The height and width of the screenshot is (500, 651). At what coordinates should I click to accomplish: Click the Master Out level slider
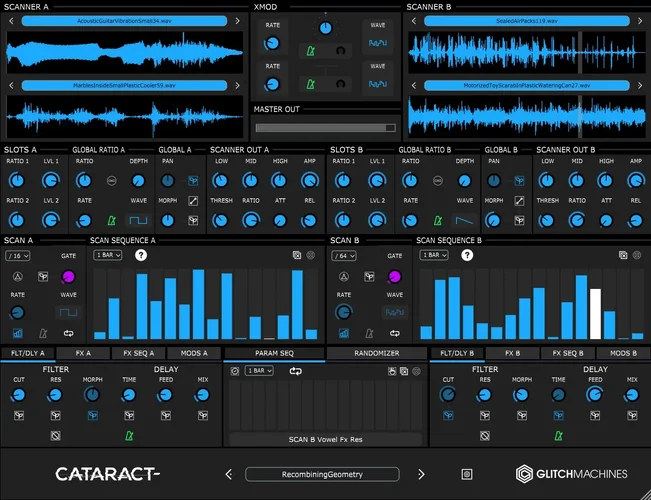[325, 128]
